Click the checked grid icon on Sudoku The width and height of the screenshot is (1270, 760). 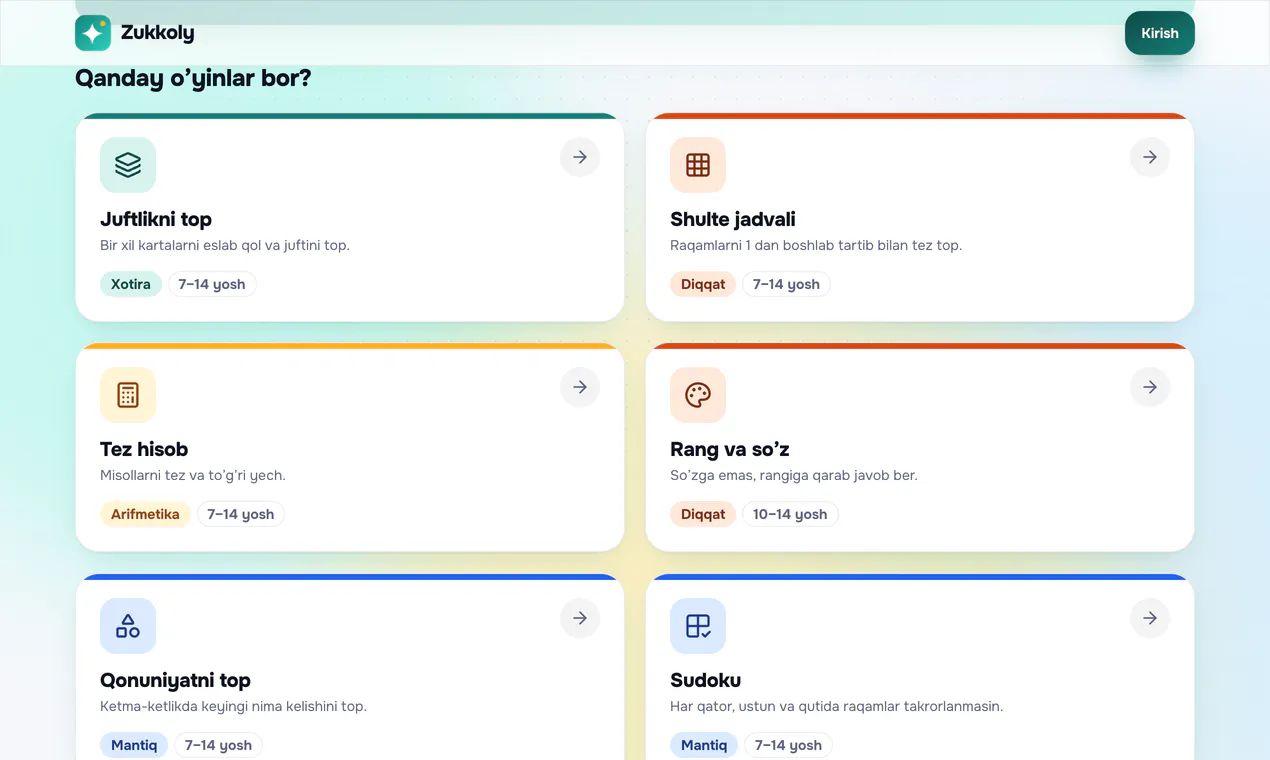click(x=698, y=626)
